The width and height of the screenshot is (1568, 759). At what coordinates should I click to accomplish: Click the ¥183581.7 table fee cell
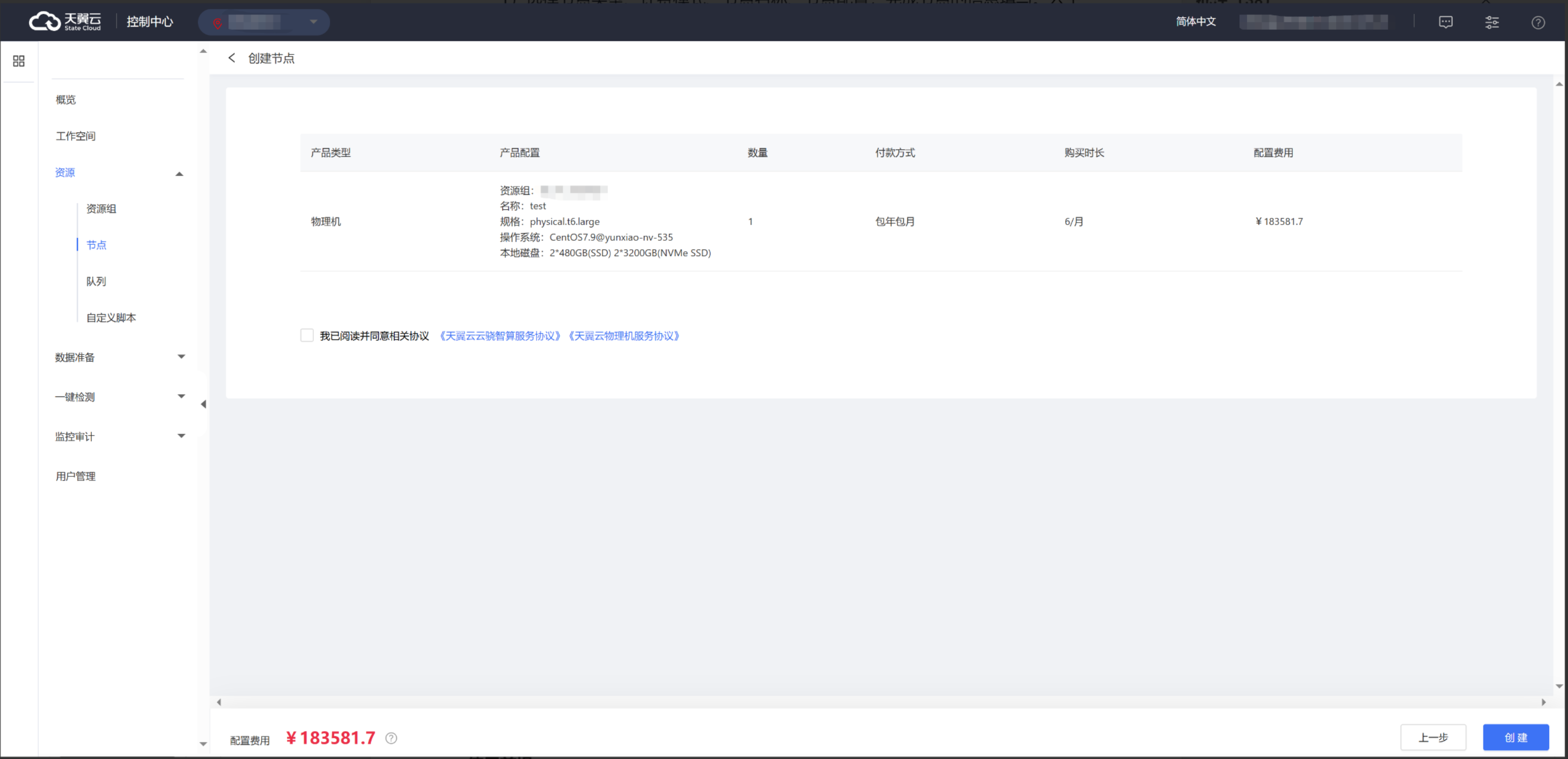pos(1279,222)
